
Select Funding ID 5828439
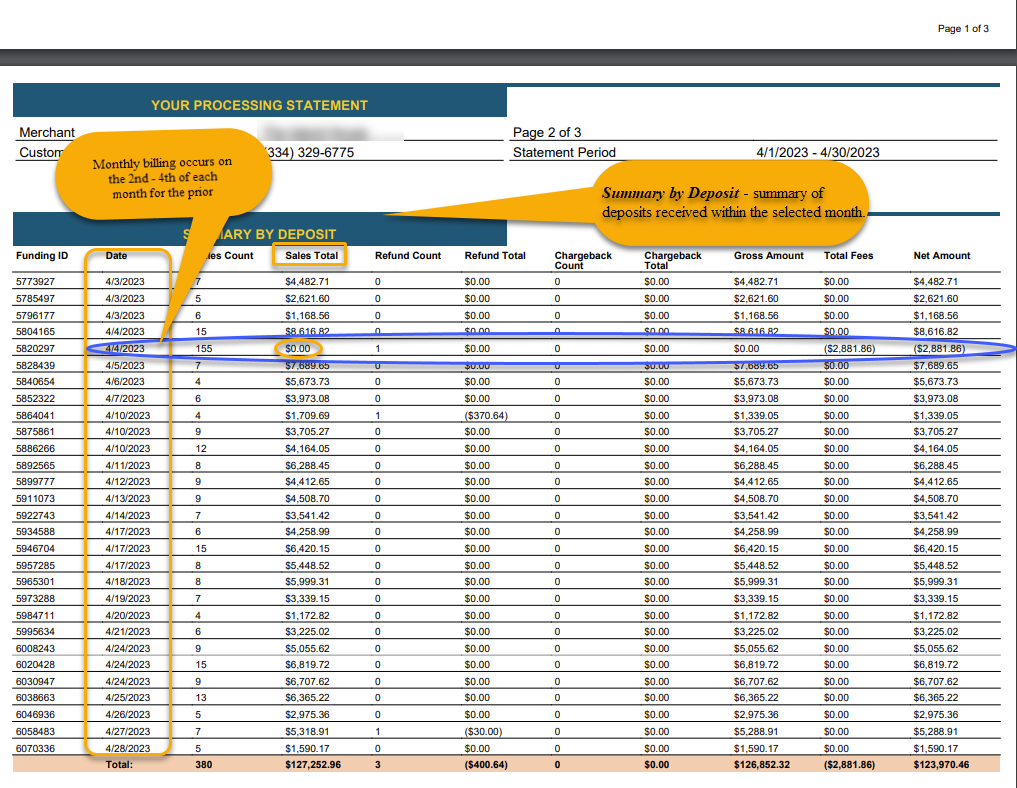[36, 365]
